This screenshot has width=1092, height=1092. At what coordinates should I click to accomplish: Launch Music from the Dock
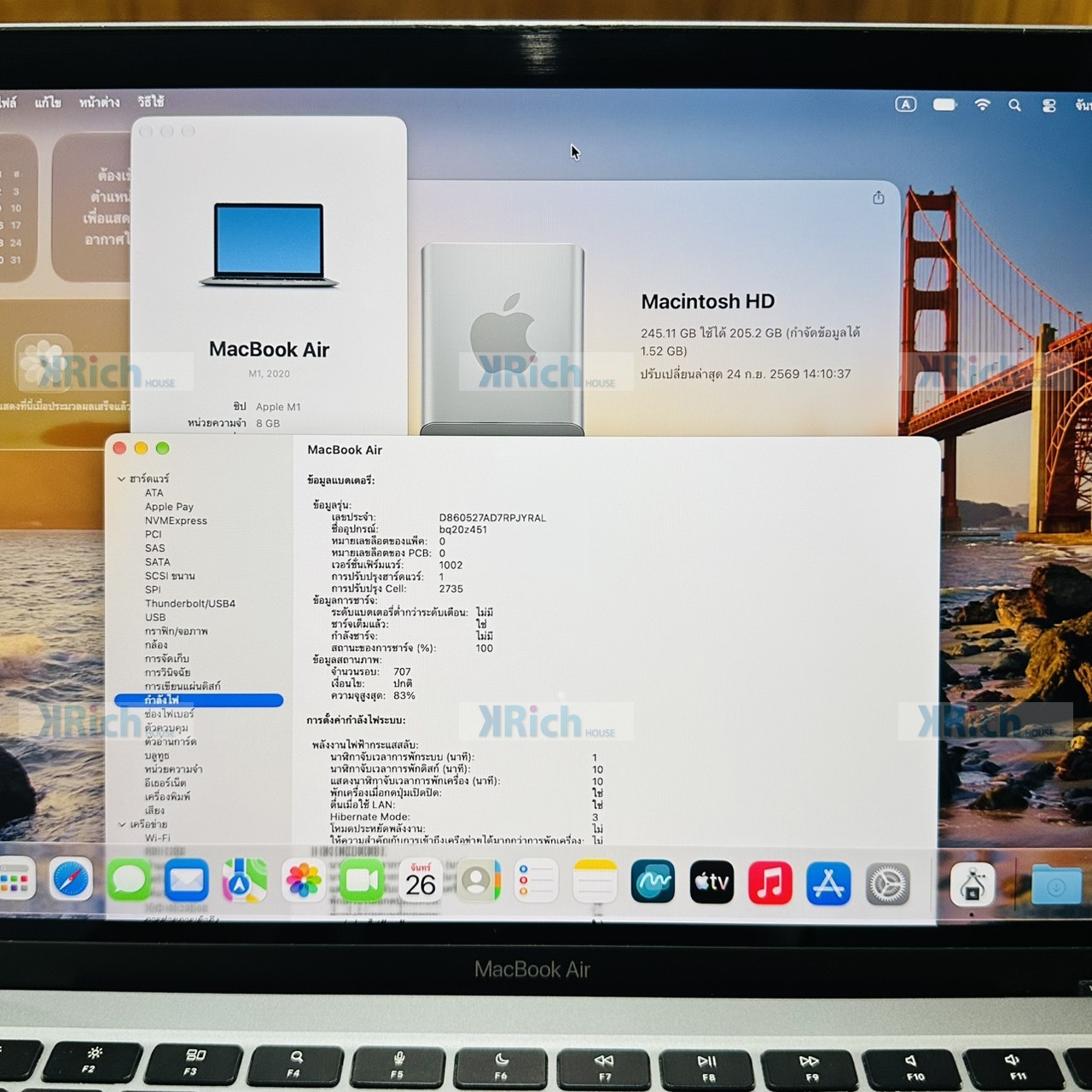pyautogui.click(x=770, y=883)
